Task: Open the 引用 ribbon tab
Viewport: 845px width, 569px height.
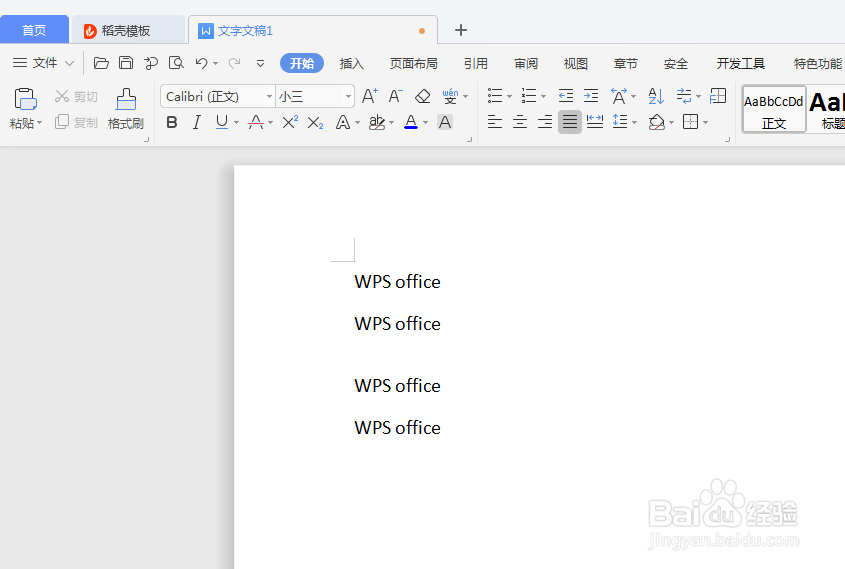Action: pyautogui.click(x=475, y=64)
